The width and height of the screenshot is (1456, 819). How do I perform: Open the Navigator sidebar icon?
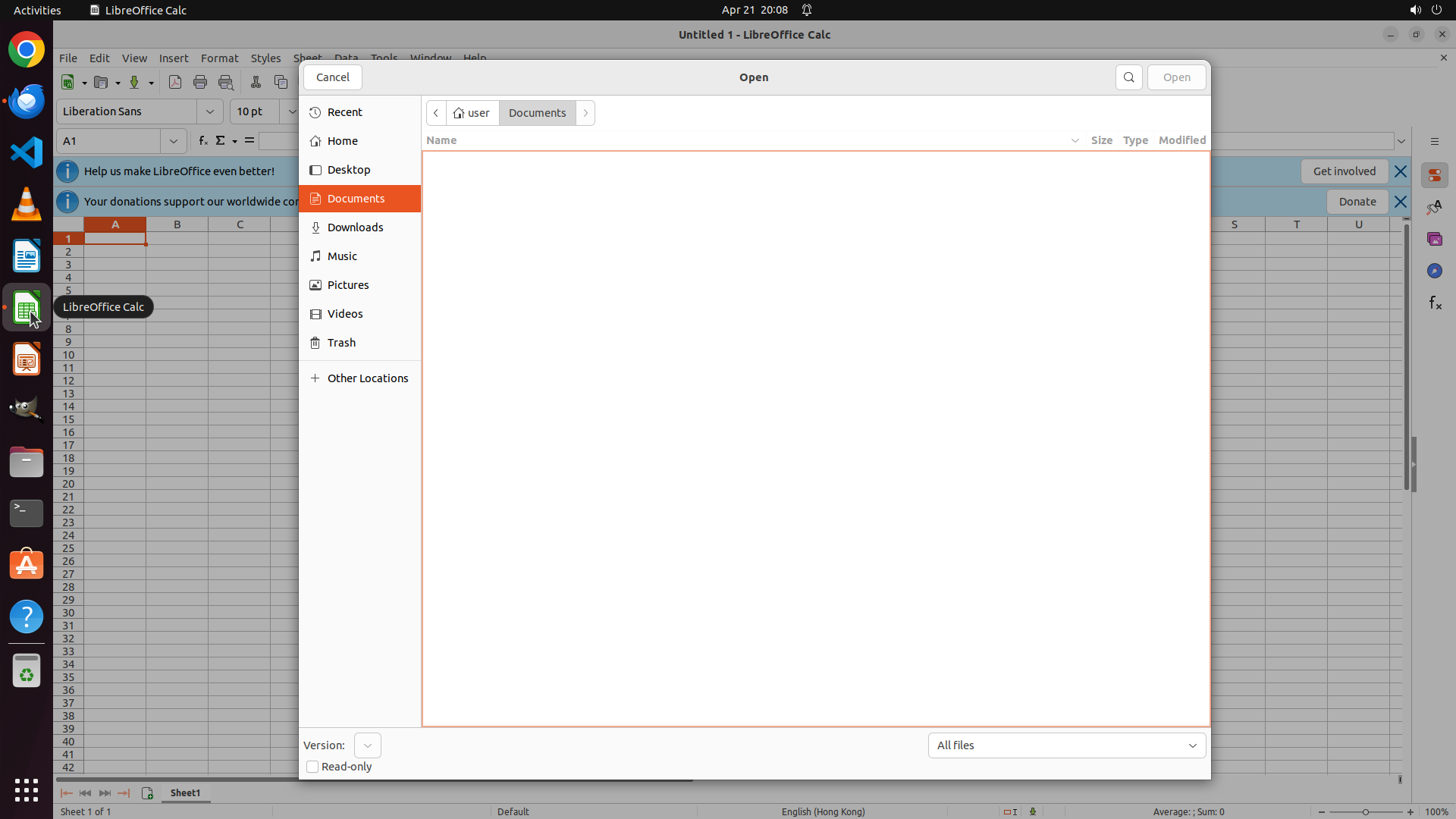1435,271
